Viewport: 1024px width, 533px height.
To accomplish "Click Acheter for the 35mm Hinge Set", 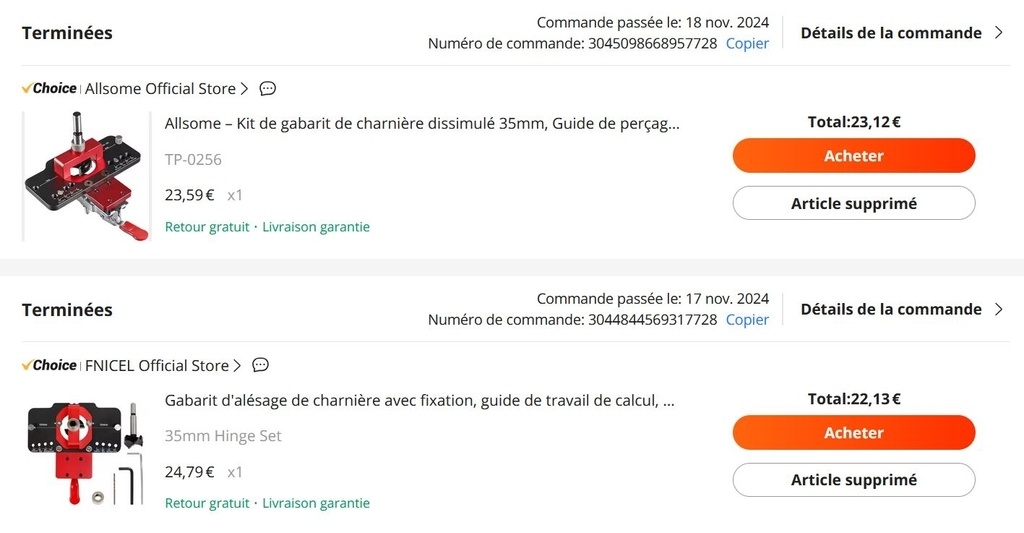I will tap(854, 432).
